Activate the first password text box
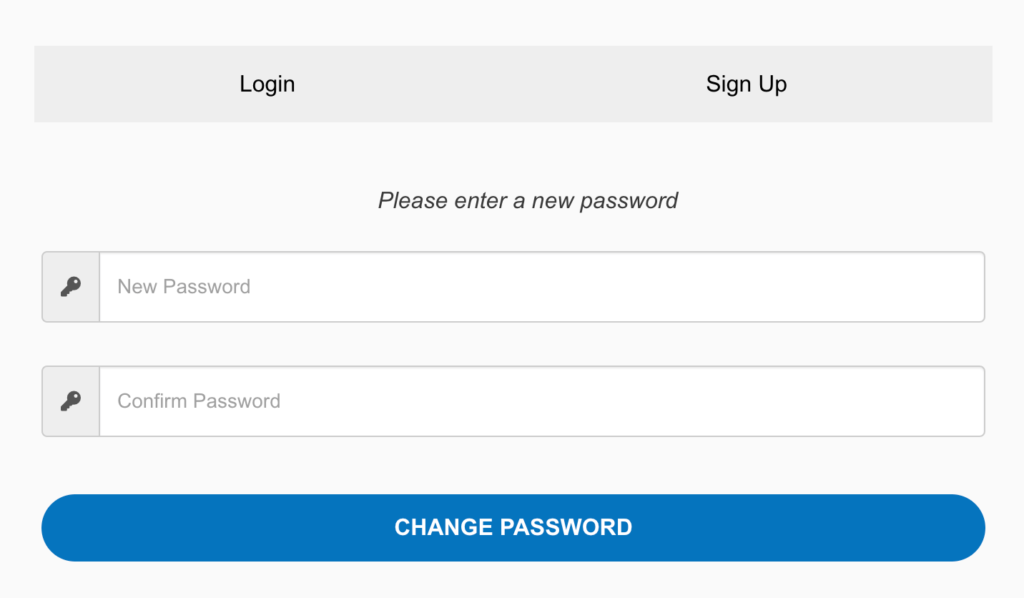The image size is (1024, 598). click(x=541, y=287)
